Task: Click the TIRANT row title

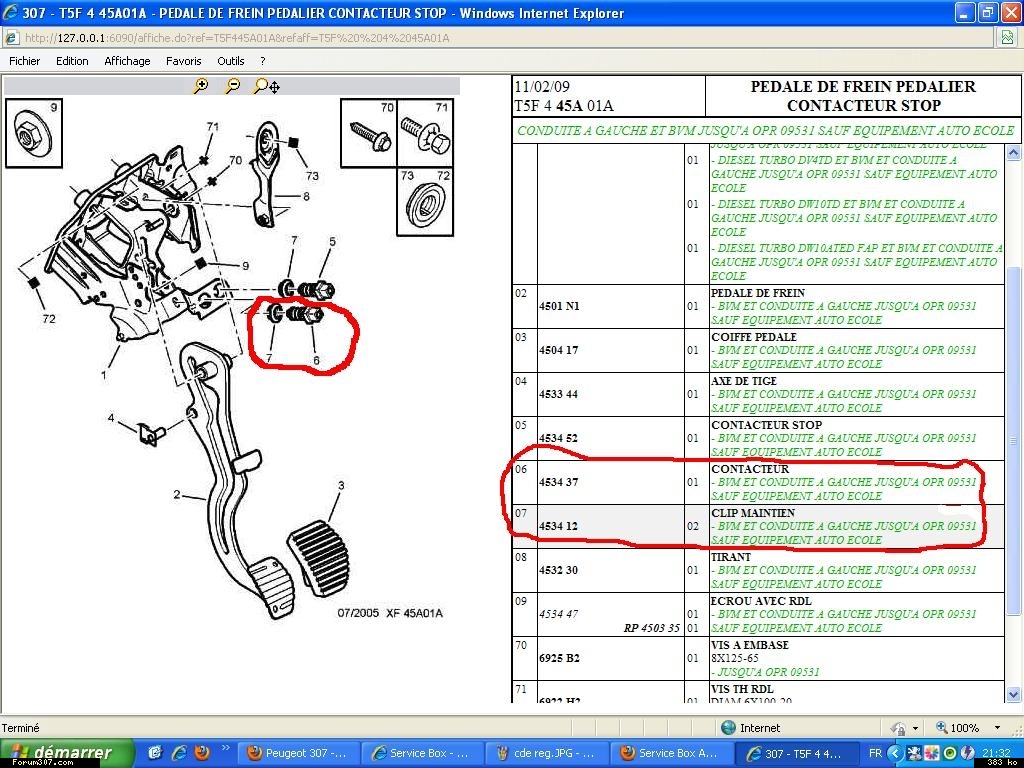Action: pos(731,557)
